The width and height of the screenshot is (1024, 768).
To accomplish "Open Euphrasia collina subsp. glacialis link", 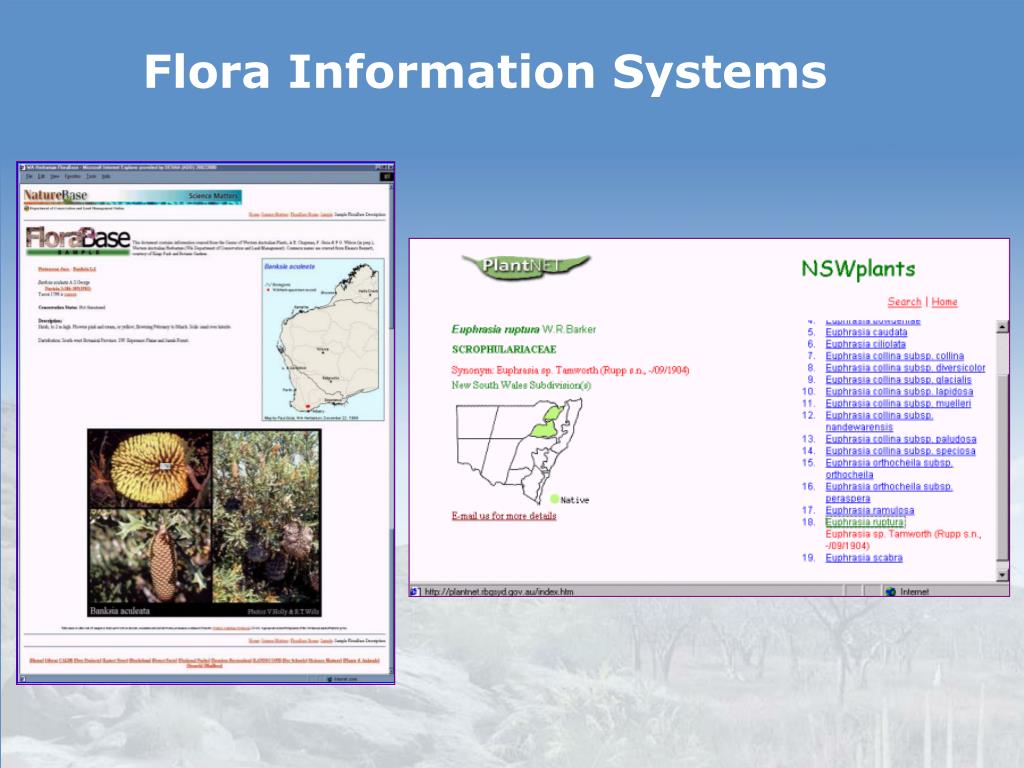I will [x=899, y=379].
